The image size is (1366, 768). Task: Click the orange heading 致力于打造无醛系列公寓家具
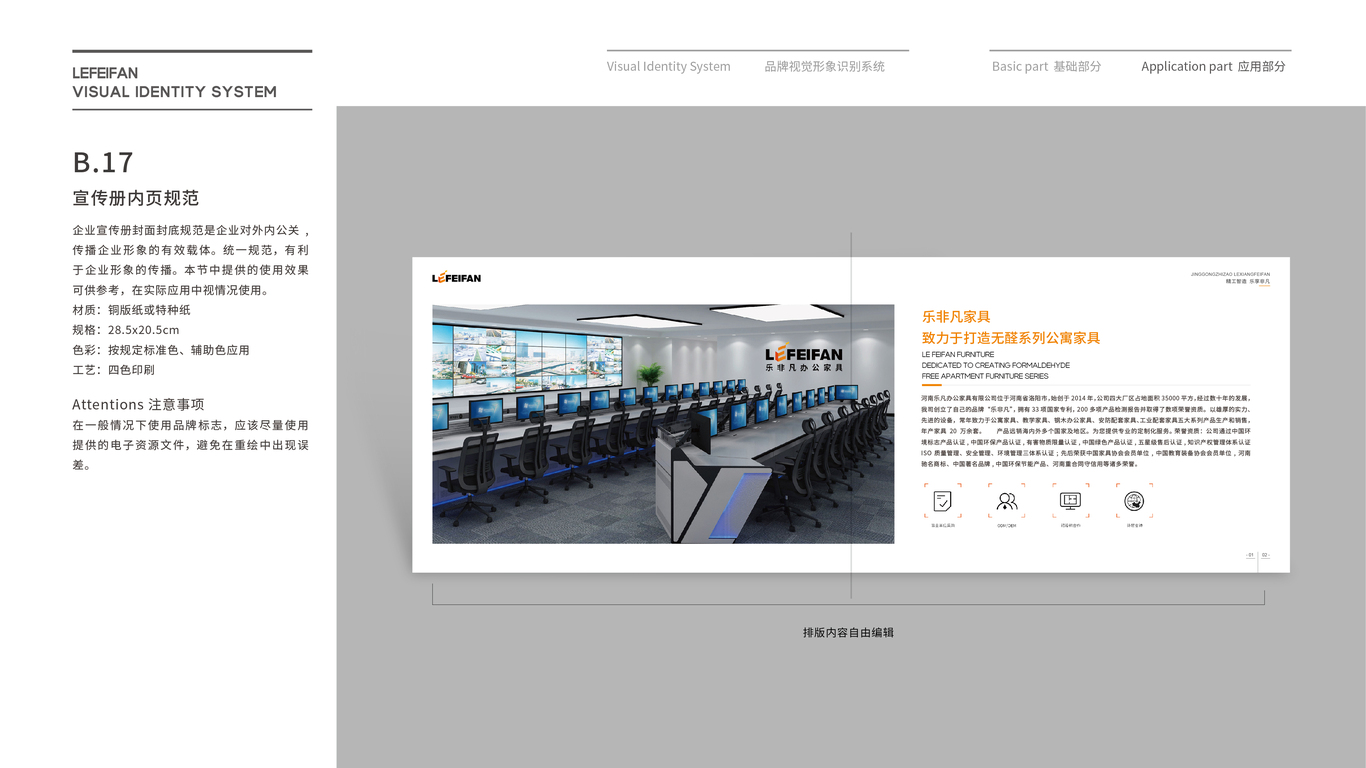1011,338
